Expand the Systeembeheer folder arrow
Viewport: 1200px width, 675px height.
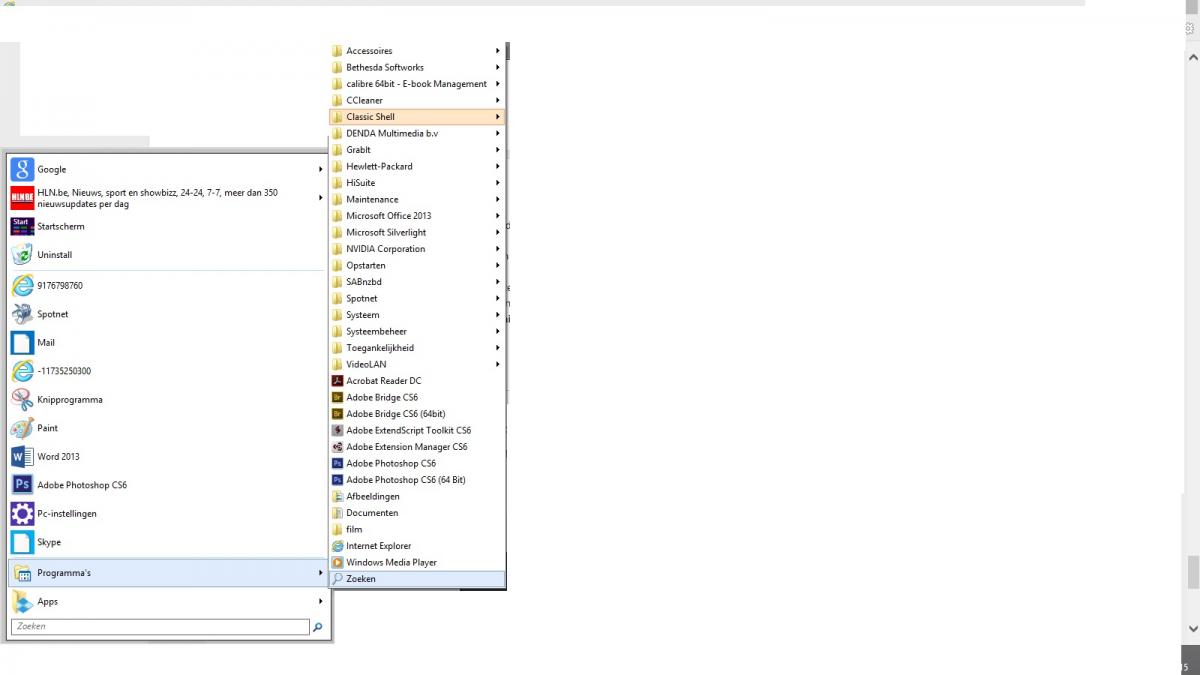pyautogui.click(x=497, y=331)
